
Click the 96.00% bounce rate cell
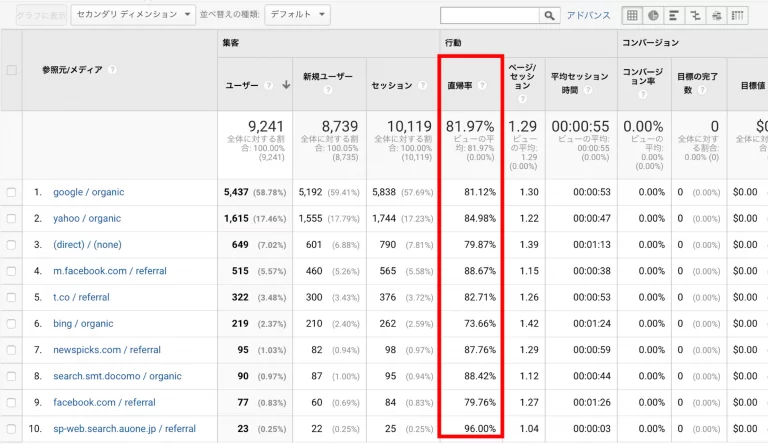(480, 429)
